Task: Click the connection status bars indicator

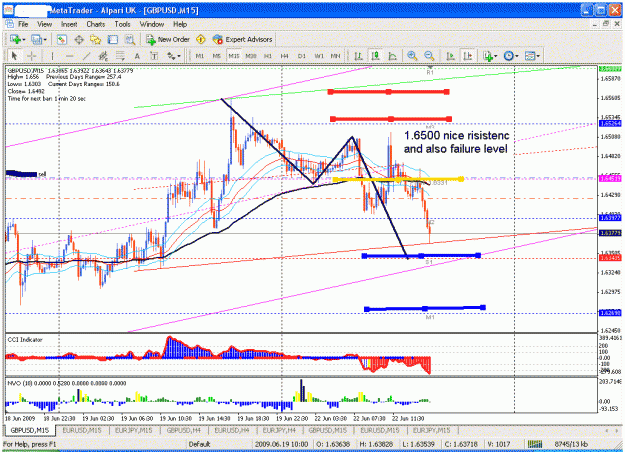Action: [535, 444]
